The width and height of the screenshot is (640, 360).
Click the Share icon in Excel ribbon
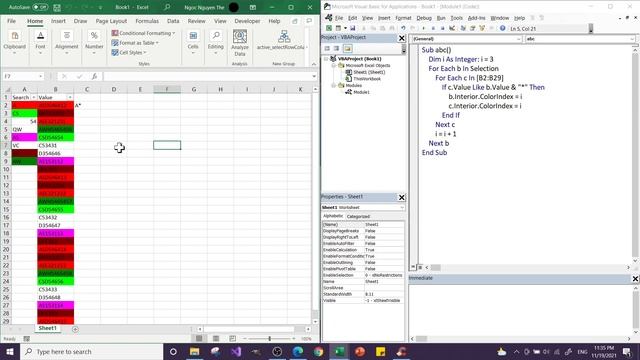pyautogui.click(x=295, y=21)
